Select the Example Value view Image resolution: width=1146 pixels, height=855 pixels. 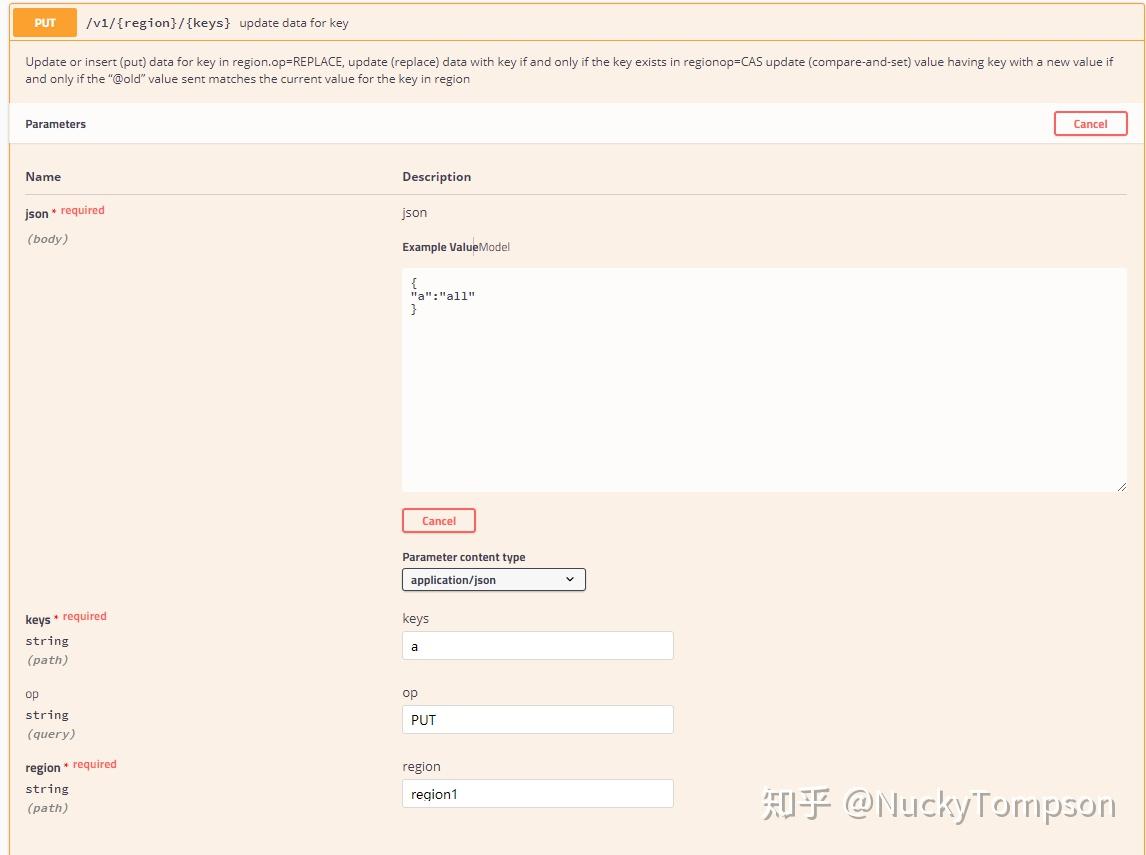438,247
